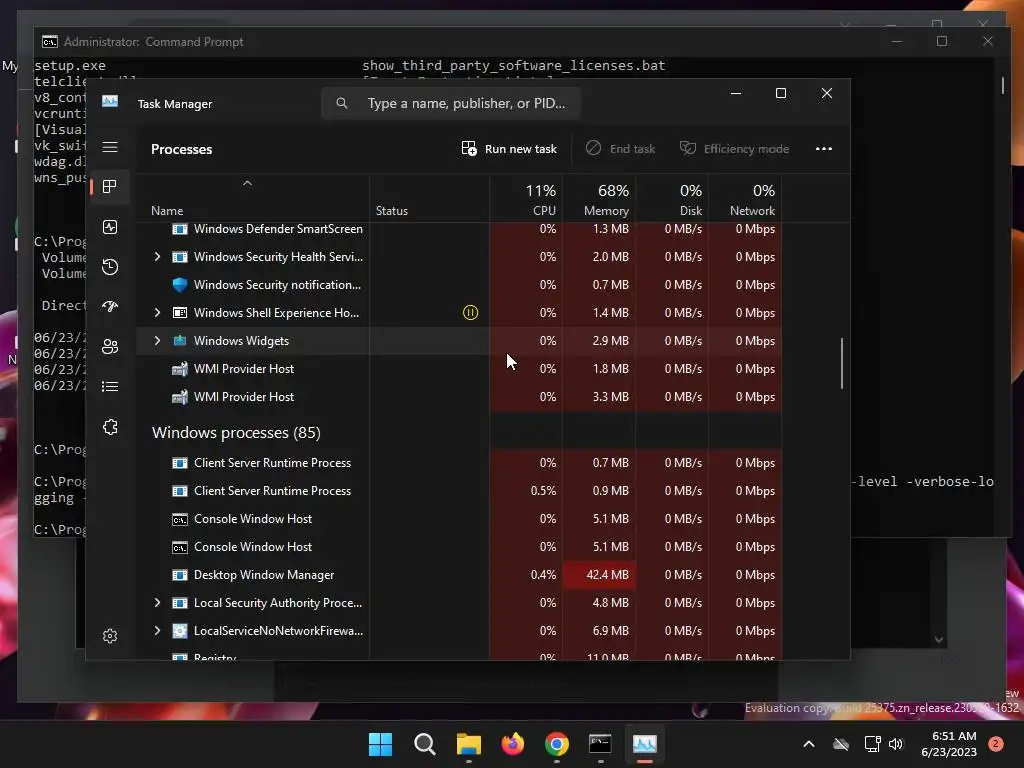Expand LocalServiceNoNetworkFirewall group

pyautogui.click(x=157, y=631)
